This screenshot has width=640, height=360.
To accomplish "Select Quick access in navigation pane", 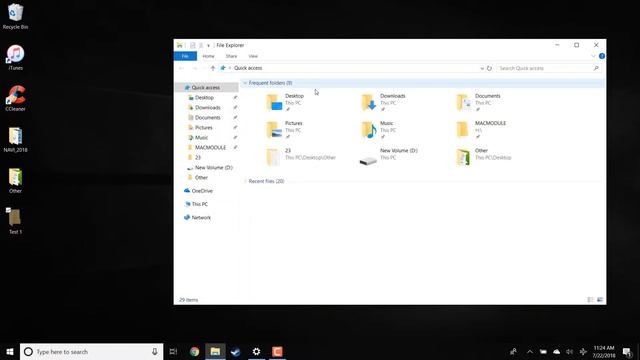I will point(206,87).
